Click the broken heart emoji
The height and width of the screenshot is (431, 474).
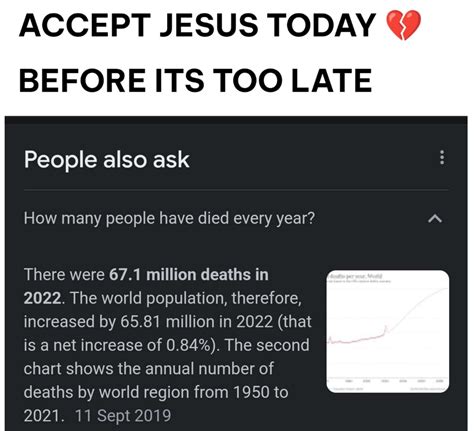pyautogui.click(x=403, y=25)
